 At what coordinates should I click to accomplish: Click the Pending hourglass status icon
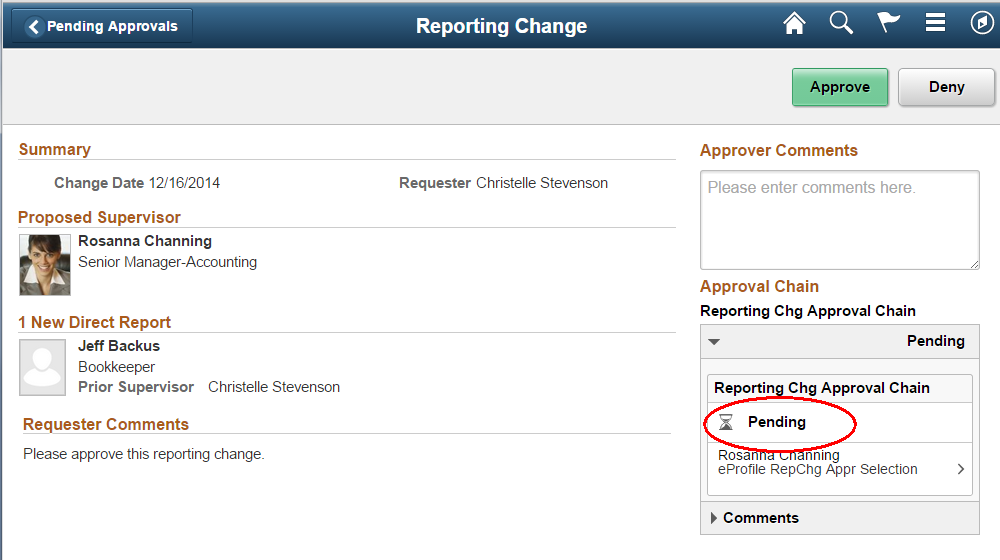click(727, 423)
